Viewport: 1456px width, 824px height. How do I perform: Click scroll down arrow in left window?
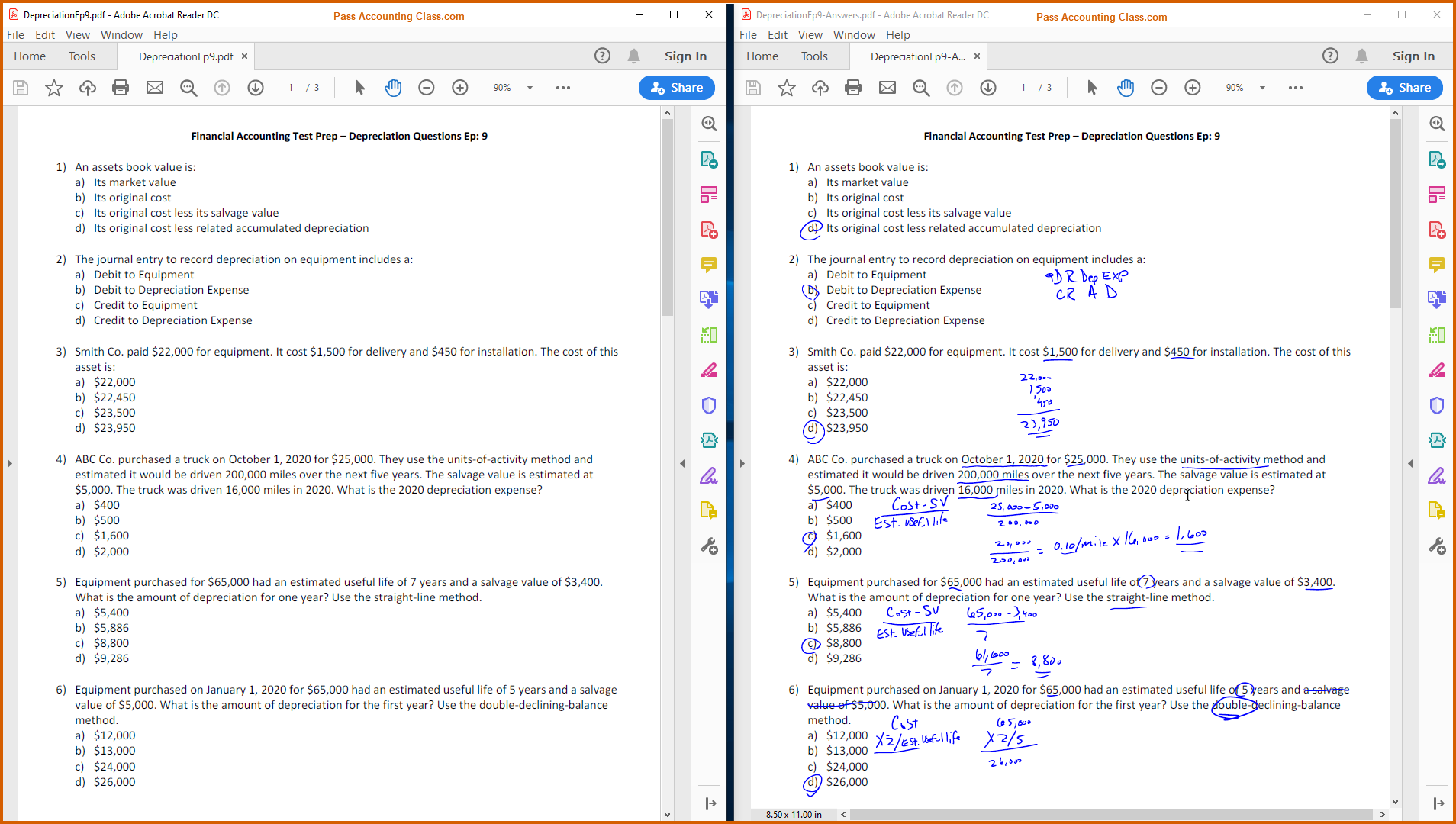click(667, 814)
